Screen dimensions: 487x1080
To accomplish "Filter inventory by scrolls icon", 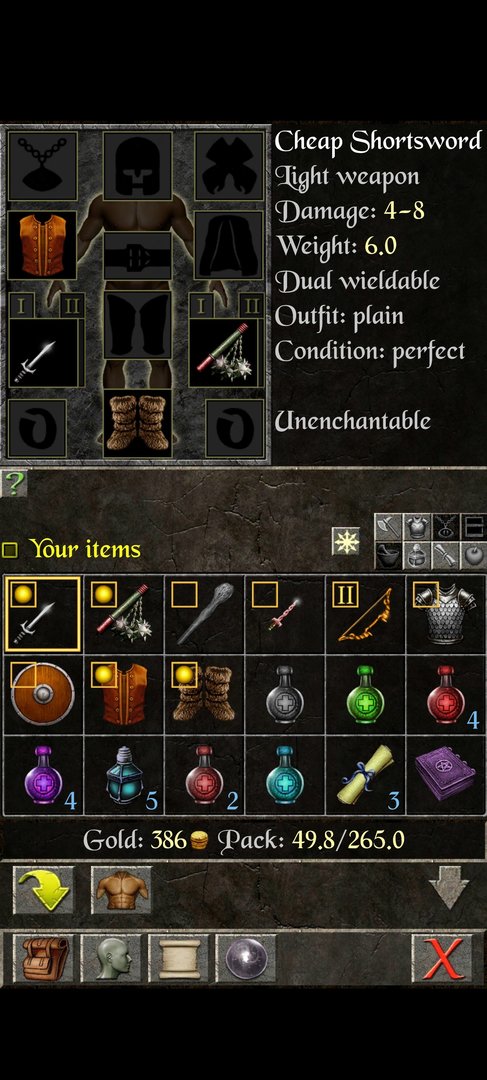I will point(445,555).
